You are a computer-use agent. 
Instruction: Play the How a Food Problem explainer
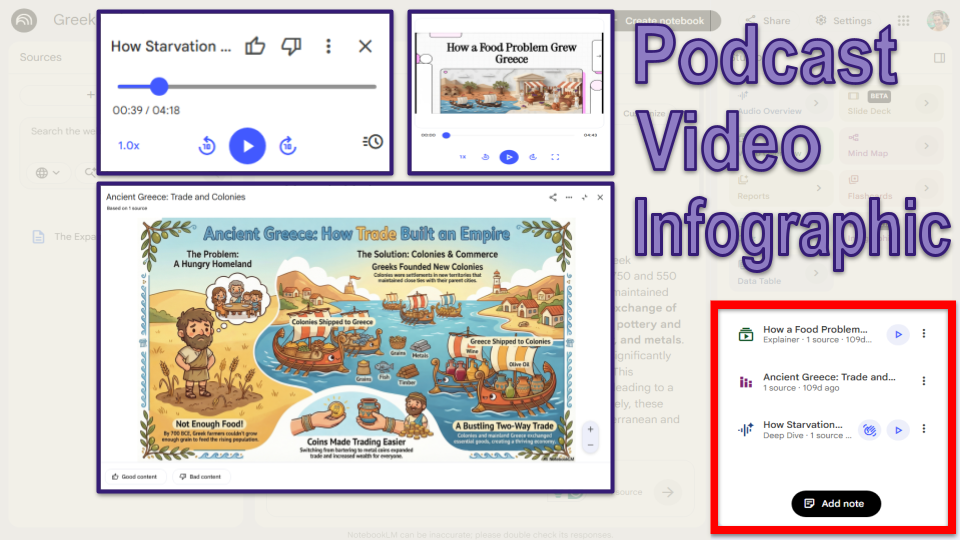(898, 334)
